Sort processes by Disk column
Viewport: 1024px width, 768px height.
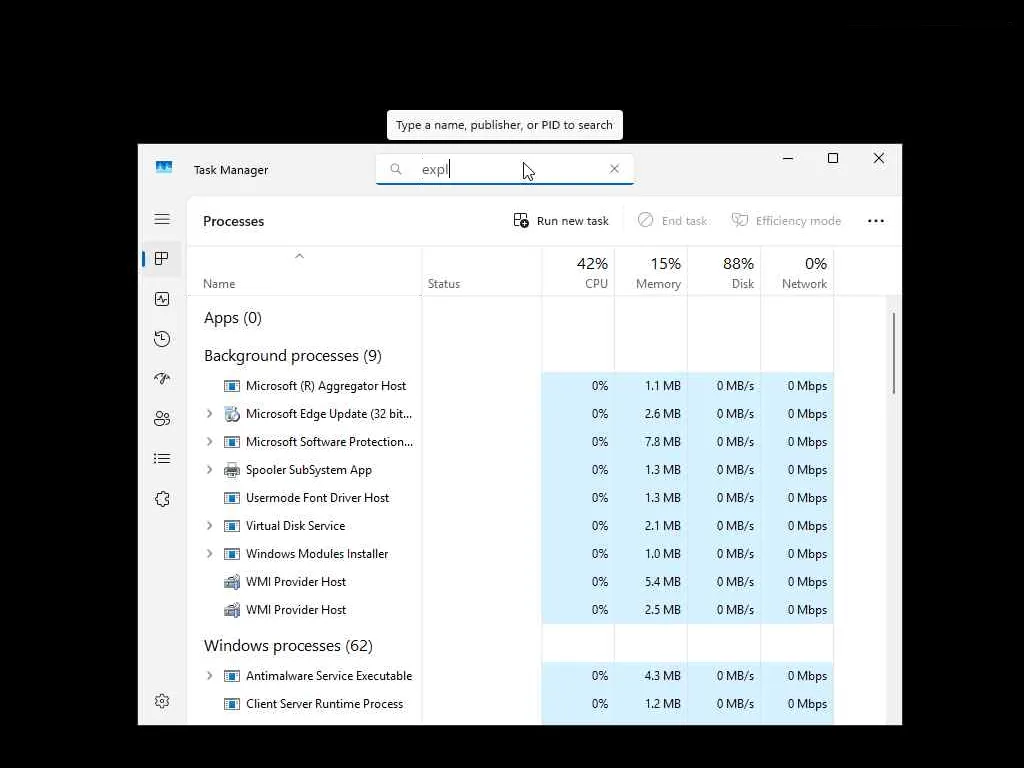[724, 272]
